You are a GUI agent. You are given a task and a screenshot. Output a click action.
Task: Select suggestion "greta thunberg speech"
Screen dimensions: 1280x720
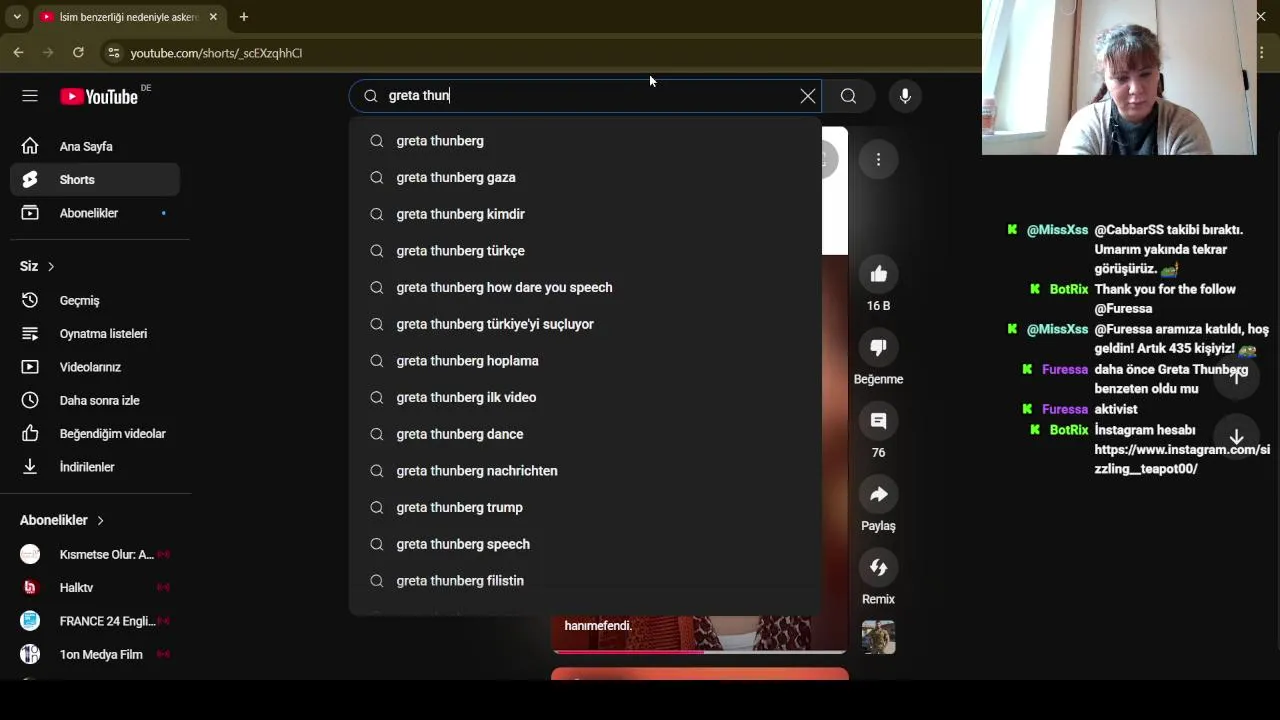point(585,544)
